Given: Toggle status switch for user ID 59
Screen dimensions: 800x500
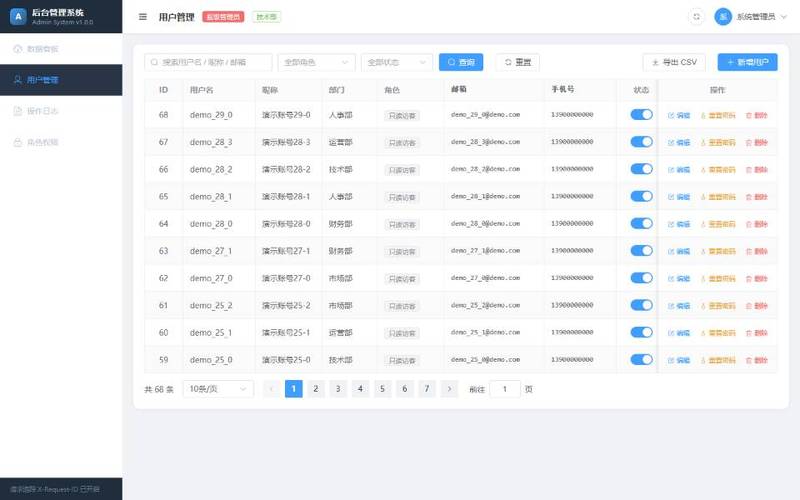Looking at the screenshot, I should pyautogui.click(x=641, y=359).
